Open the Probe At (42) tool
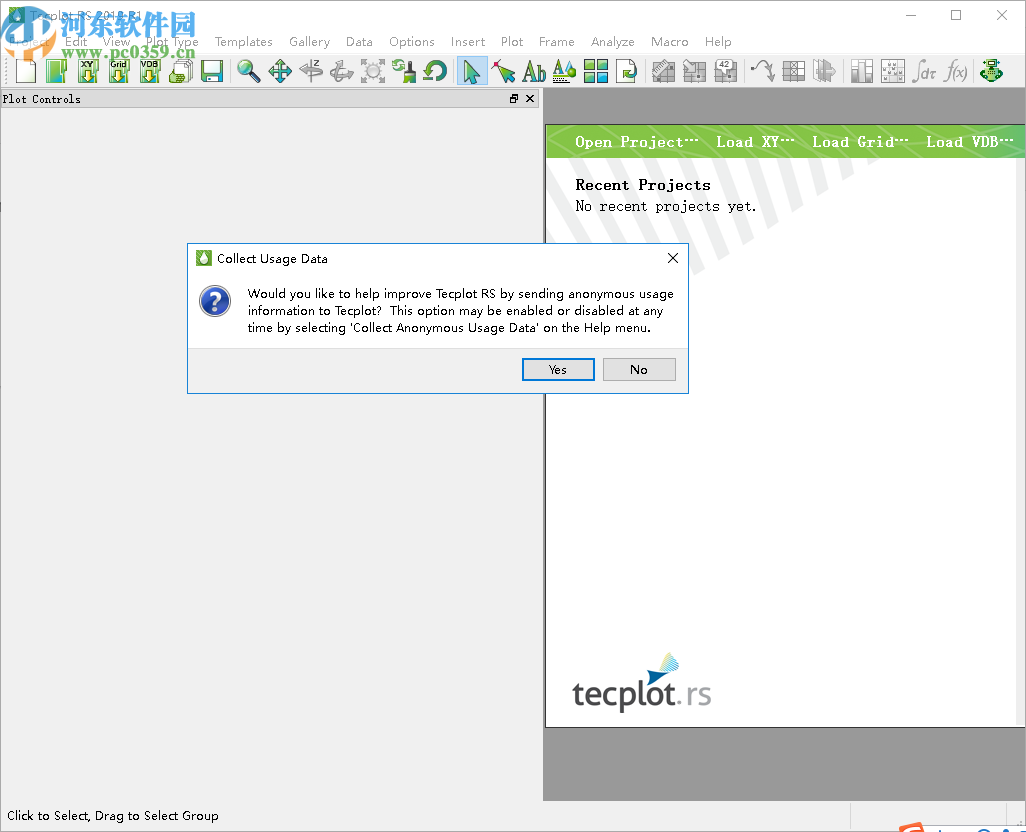The height and width of the screenshot is (832, 1026). 725,70
